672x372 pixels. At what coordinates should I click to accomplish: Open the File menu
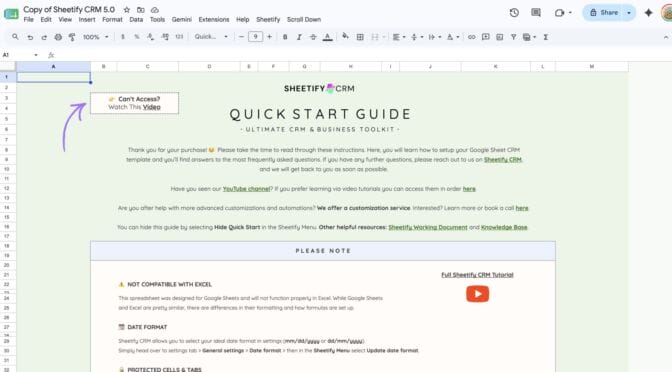coord(29,20)
